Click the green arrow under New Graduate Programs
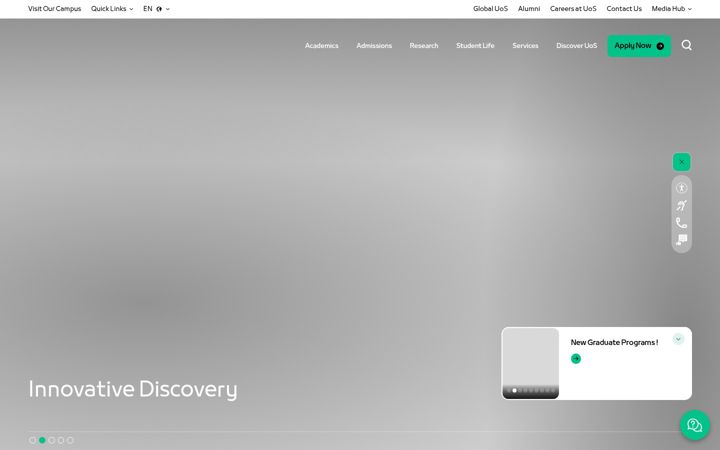This screenshot has height=450, width=720. coord(576,359)
